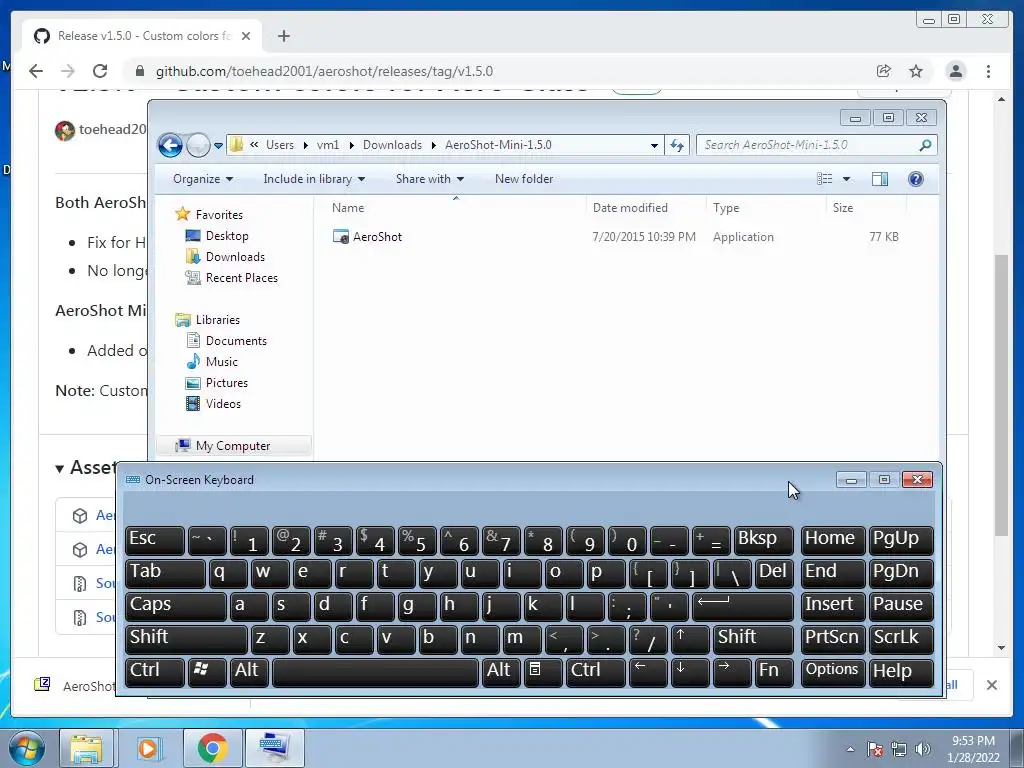Toggle left Ctrl on On-Screen Keyboard
The image size is (1024, 768).
(154, 672)
